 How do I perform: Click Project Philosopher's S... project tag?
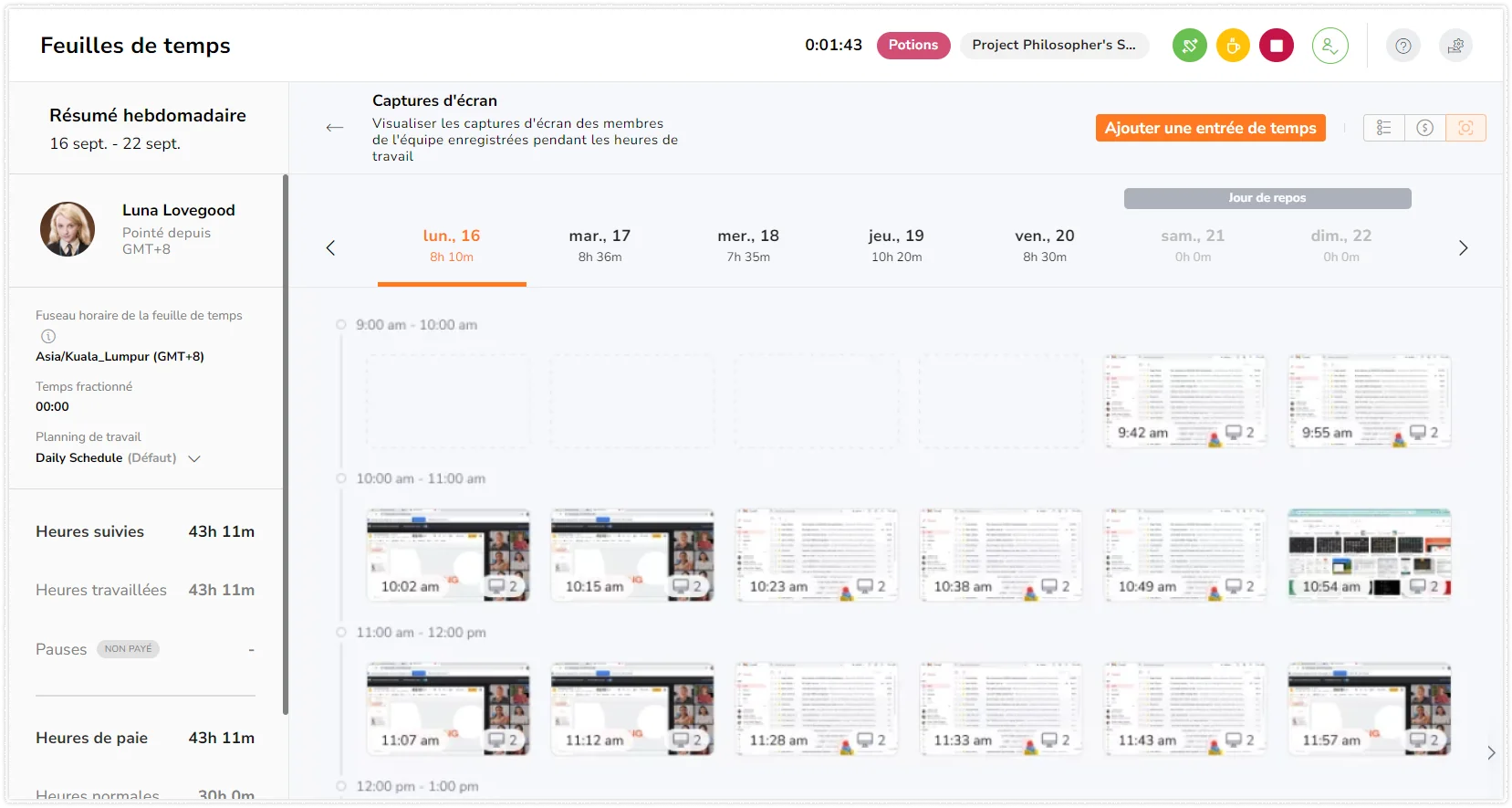(x=1054, y=45)
